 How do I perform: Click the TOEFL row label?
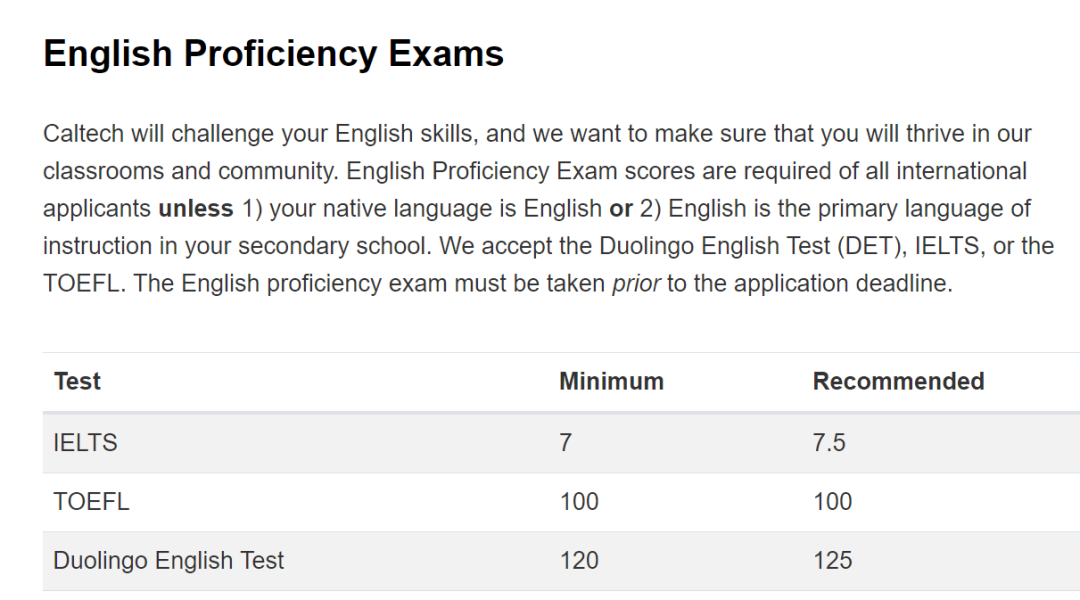(x=91, y=501)
